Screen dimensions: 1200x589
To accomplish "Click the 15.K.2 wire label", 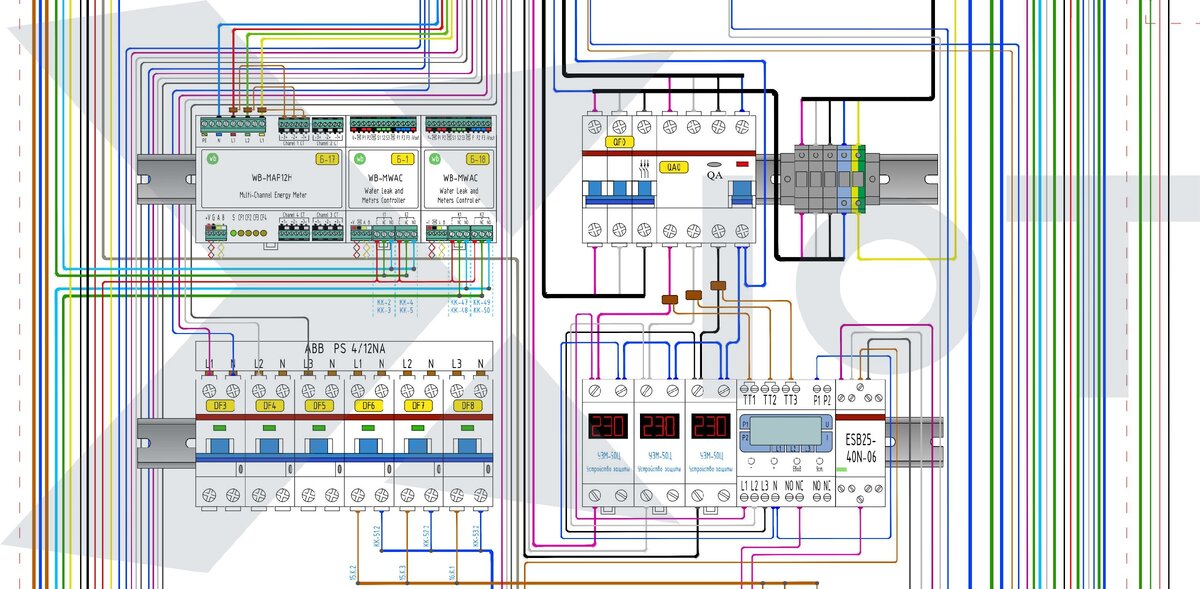I will 353,572.
